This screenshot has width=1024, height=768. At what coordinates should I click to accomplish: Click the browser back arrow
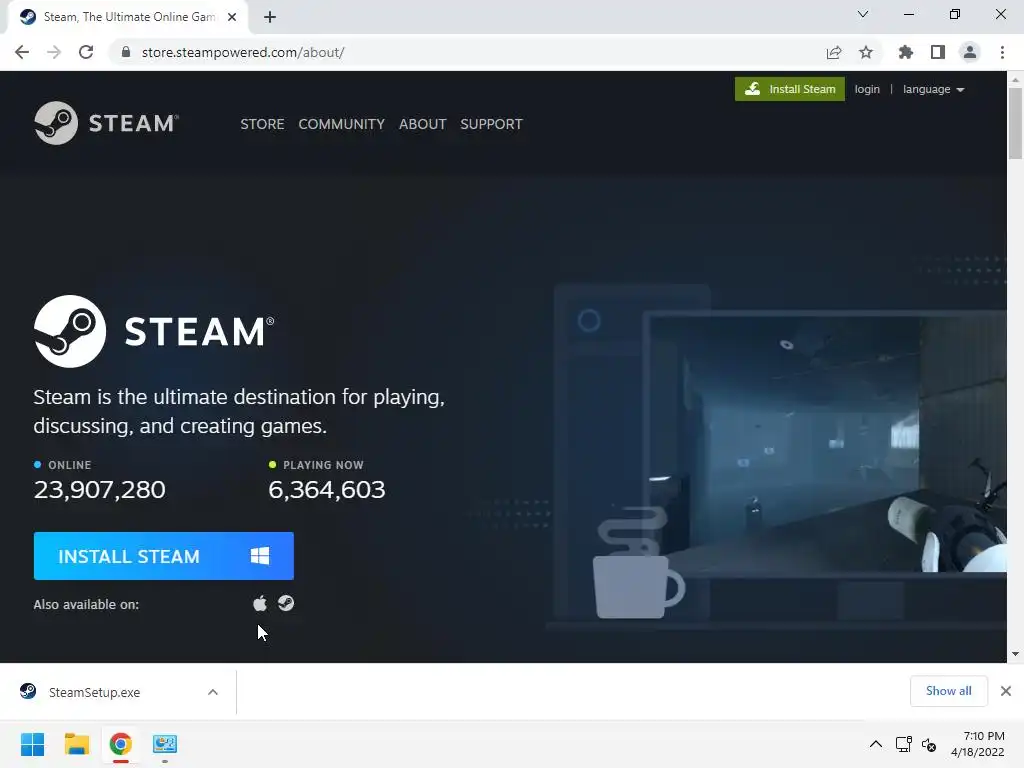(22, 52)
